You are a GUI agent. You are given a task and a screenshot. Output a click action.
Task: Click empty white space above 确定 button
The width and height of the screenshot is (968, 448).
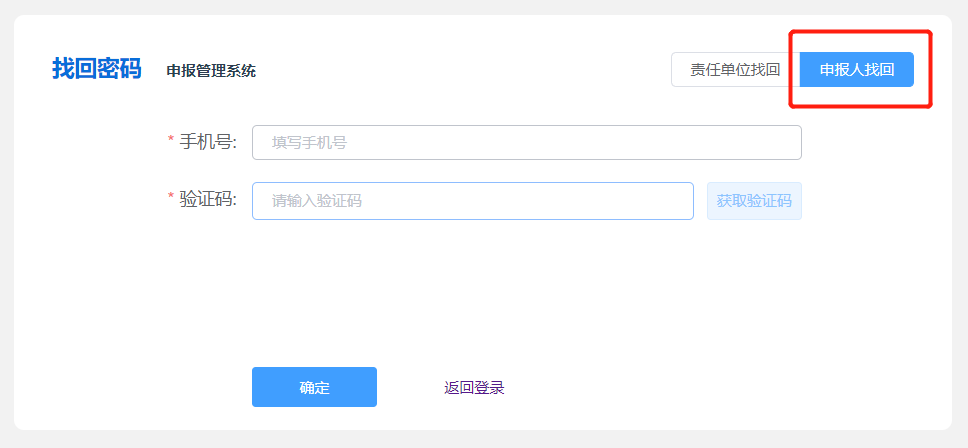tap(314, 300)
